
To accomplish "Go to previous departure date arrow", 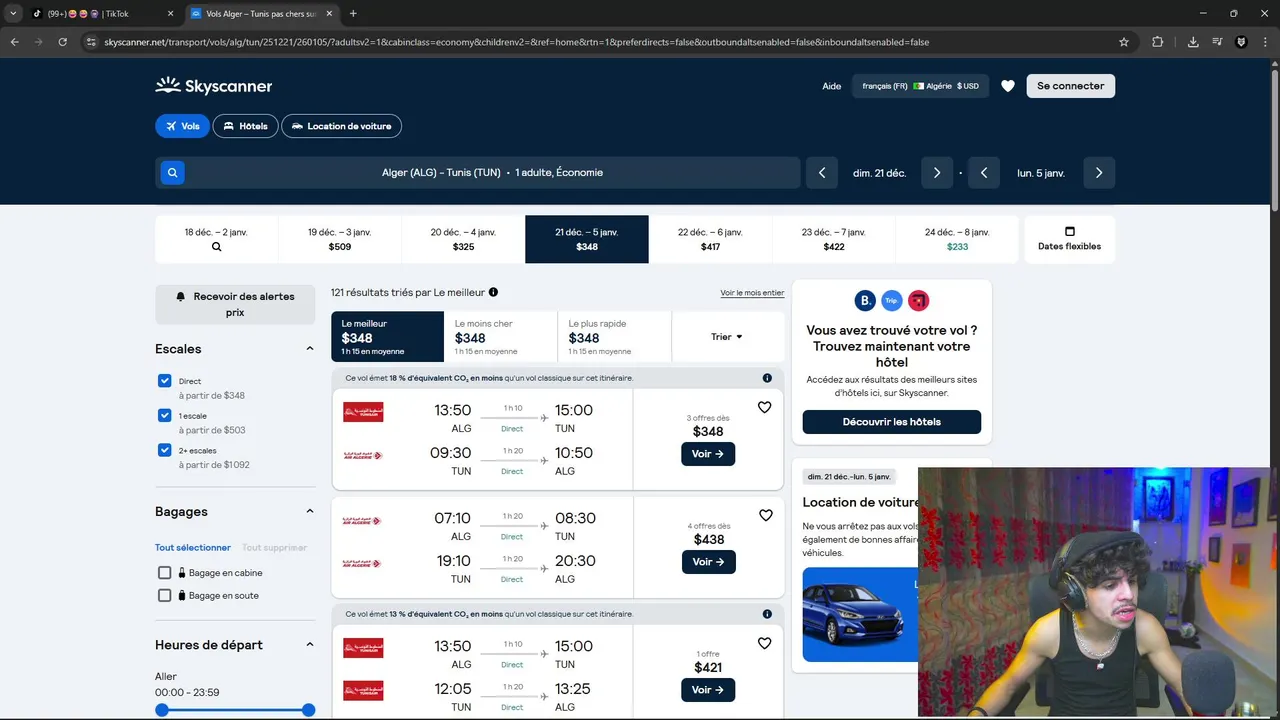I will tap(822, 173).
